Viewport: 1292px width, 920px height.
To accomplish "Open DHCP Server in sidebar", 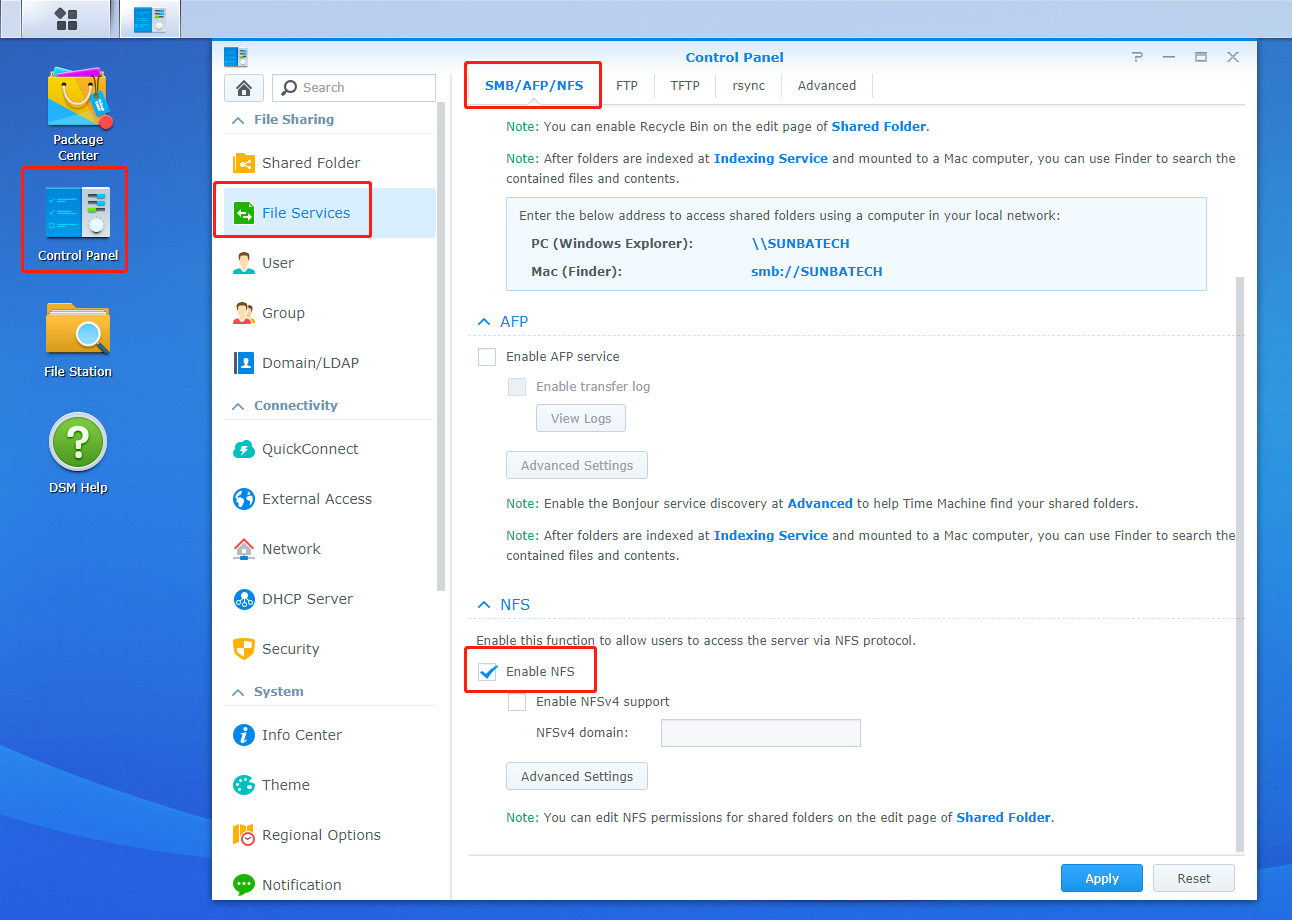I will point(330,599).
